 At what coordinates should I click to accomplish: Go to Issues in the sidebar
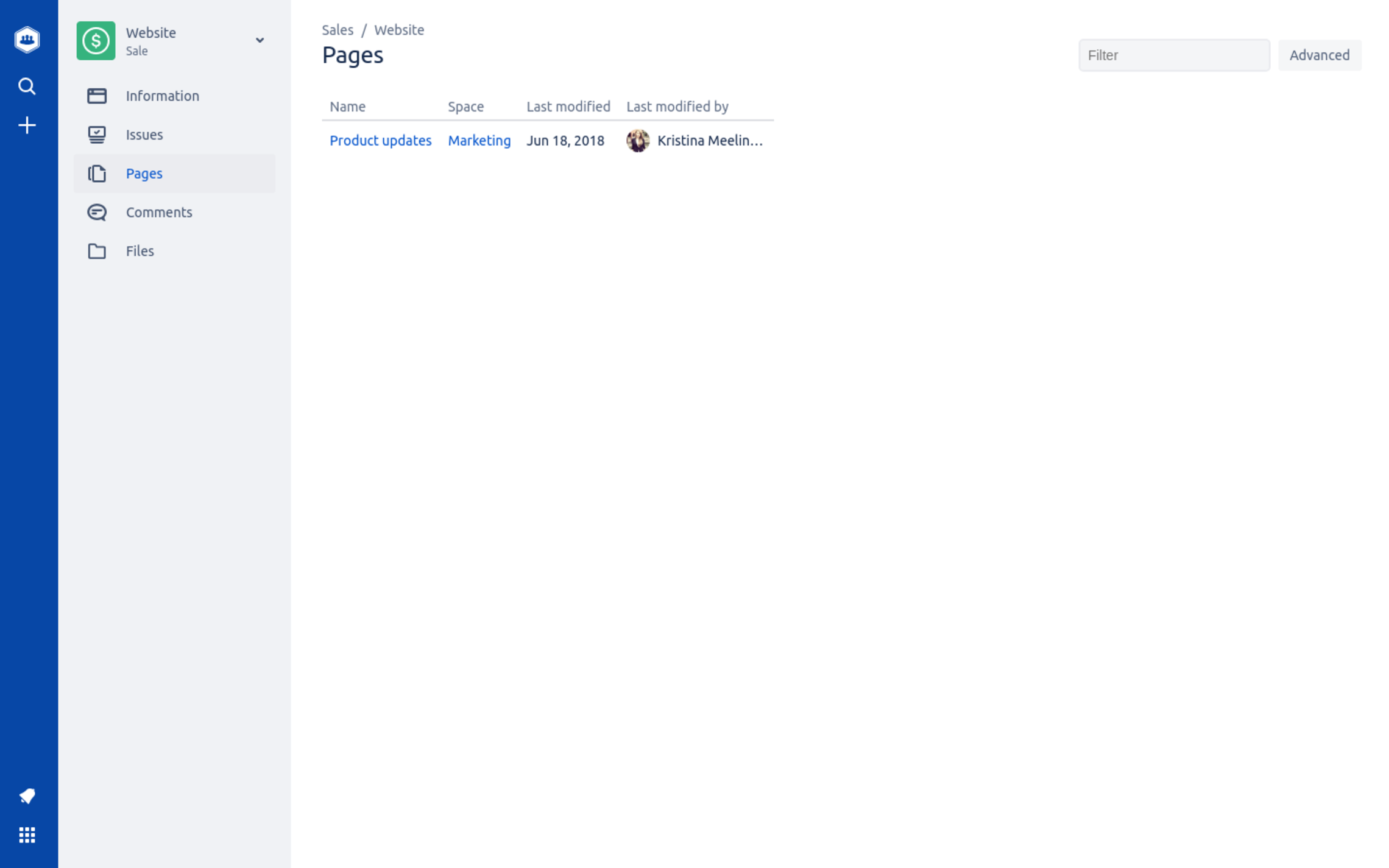(174, 135)
